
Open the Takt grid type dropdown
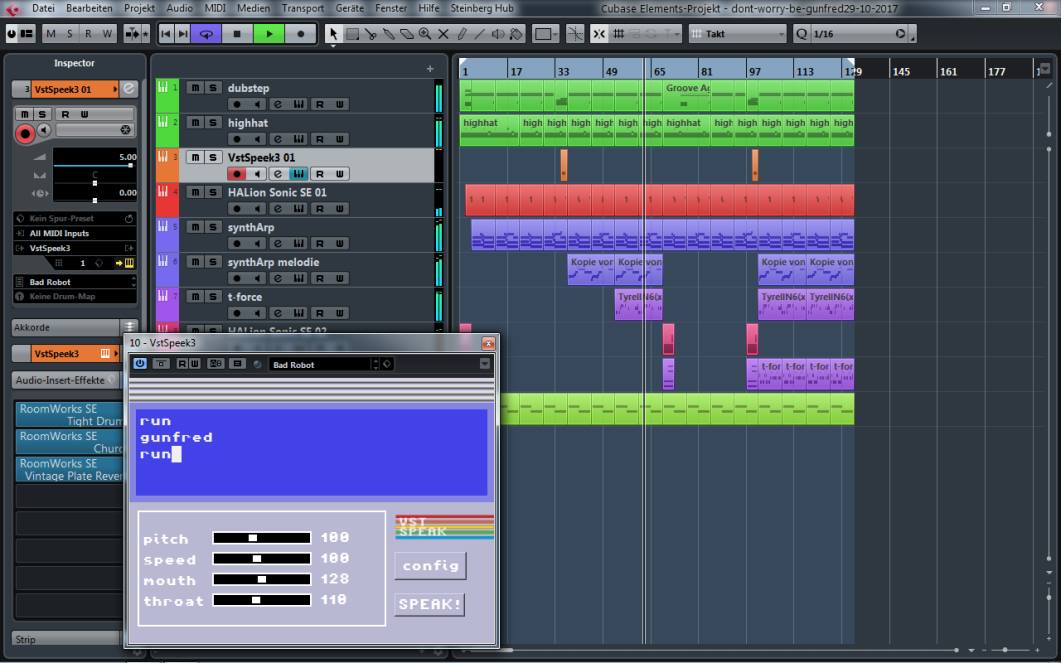[x=738, y=34]
